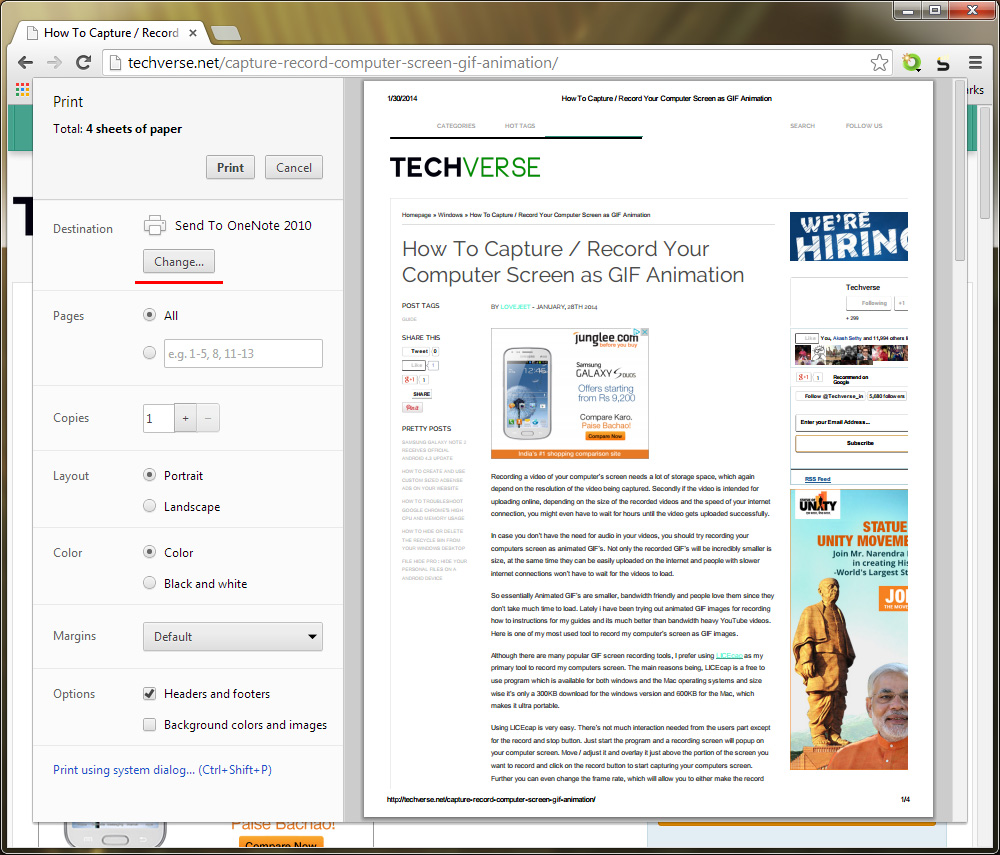Click the address bar URL
This screenshot has height=855, width=1000.
pyautogui.click(x=343, y=62)
